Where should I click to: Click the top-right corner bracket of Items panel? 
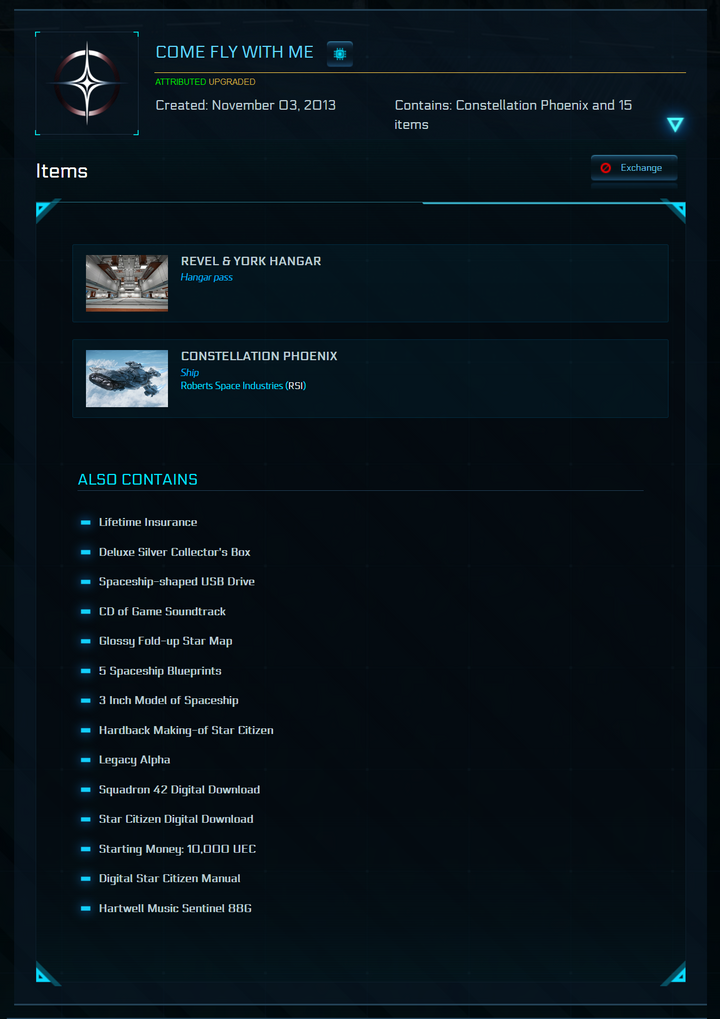[675, 211]
